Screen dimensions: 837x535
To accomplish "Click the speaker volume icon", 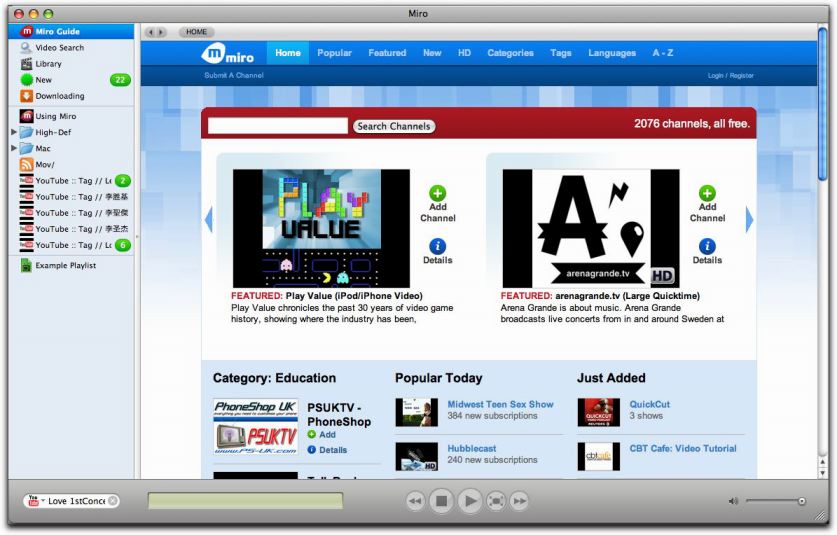I will (733, 501).
